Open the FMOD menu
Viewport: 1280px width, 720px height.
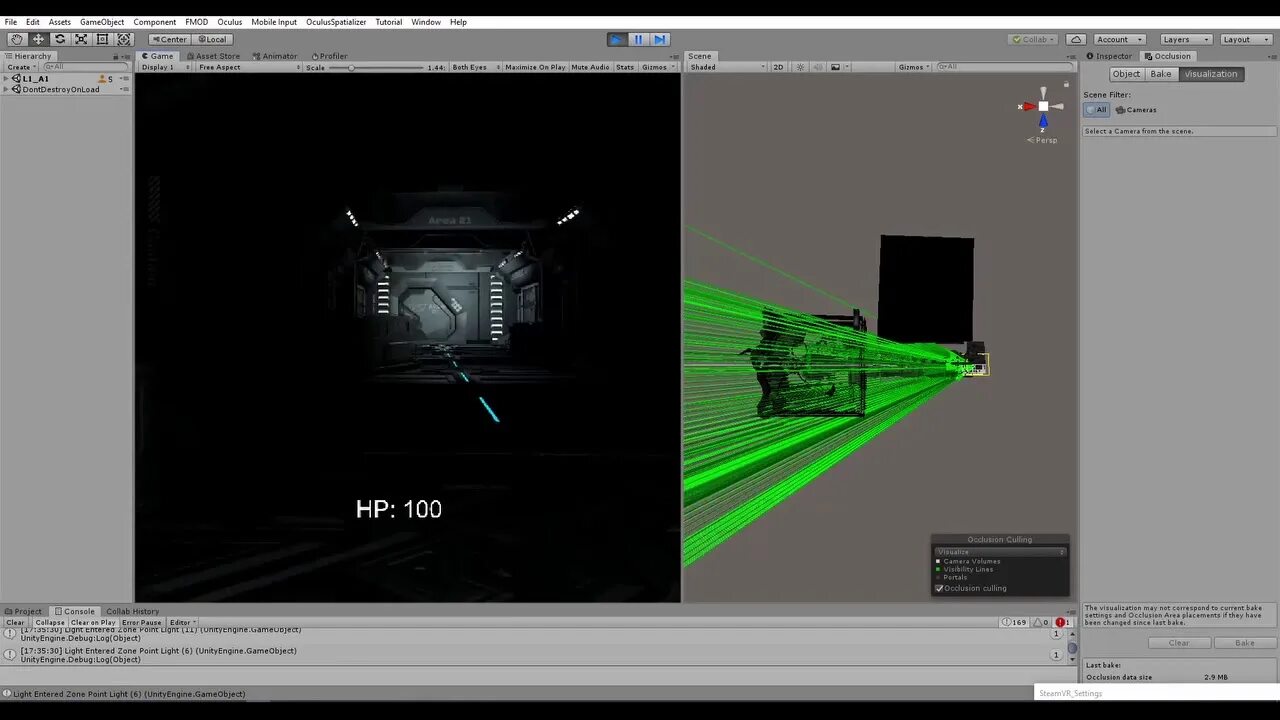(196, 22)
